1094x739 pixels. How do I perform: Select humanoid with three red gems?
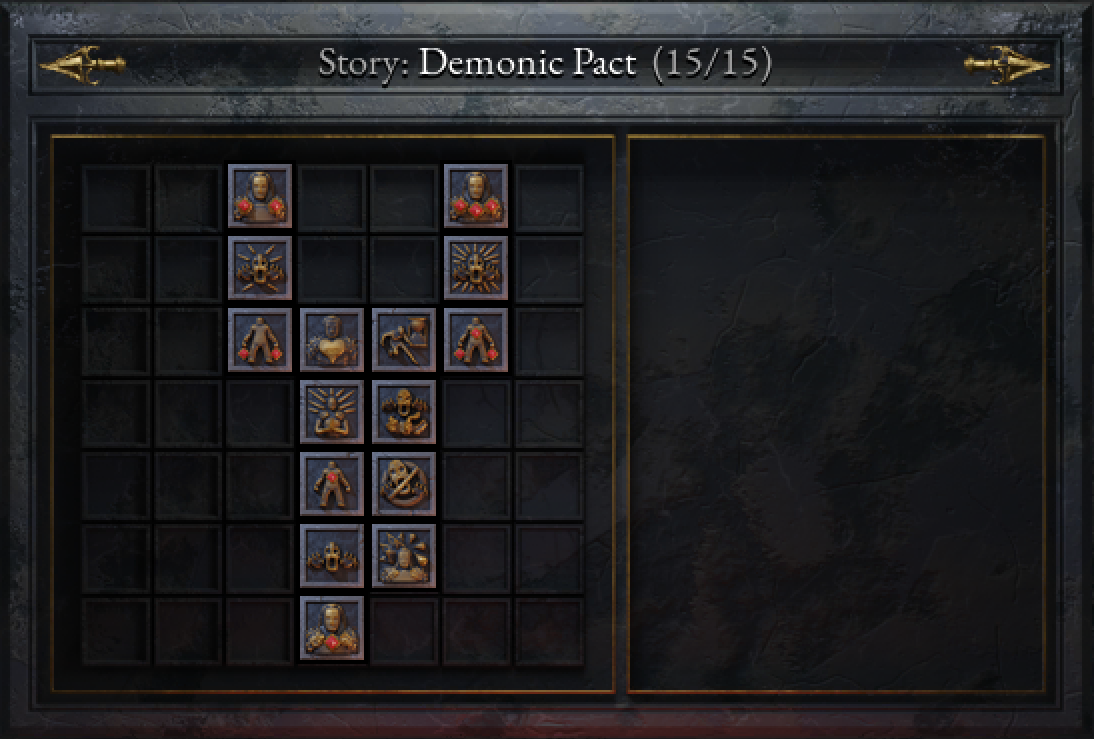[476, 340]
